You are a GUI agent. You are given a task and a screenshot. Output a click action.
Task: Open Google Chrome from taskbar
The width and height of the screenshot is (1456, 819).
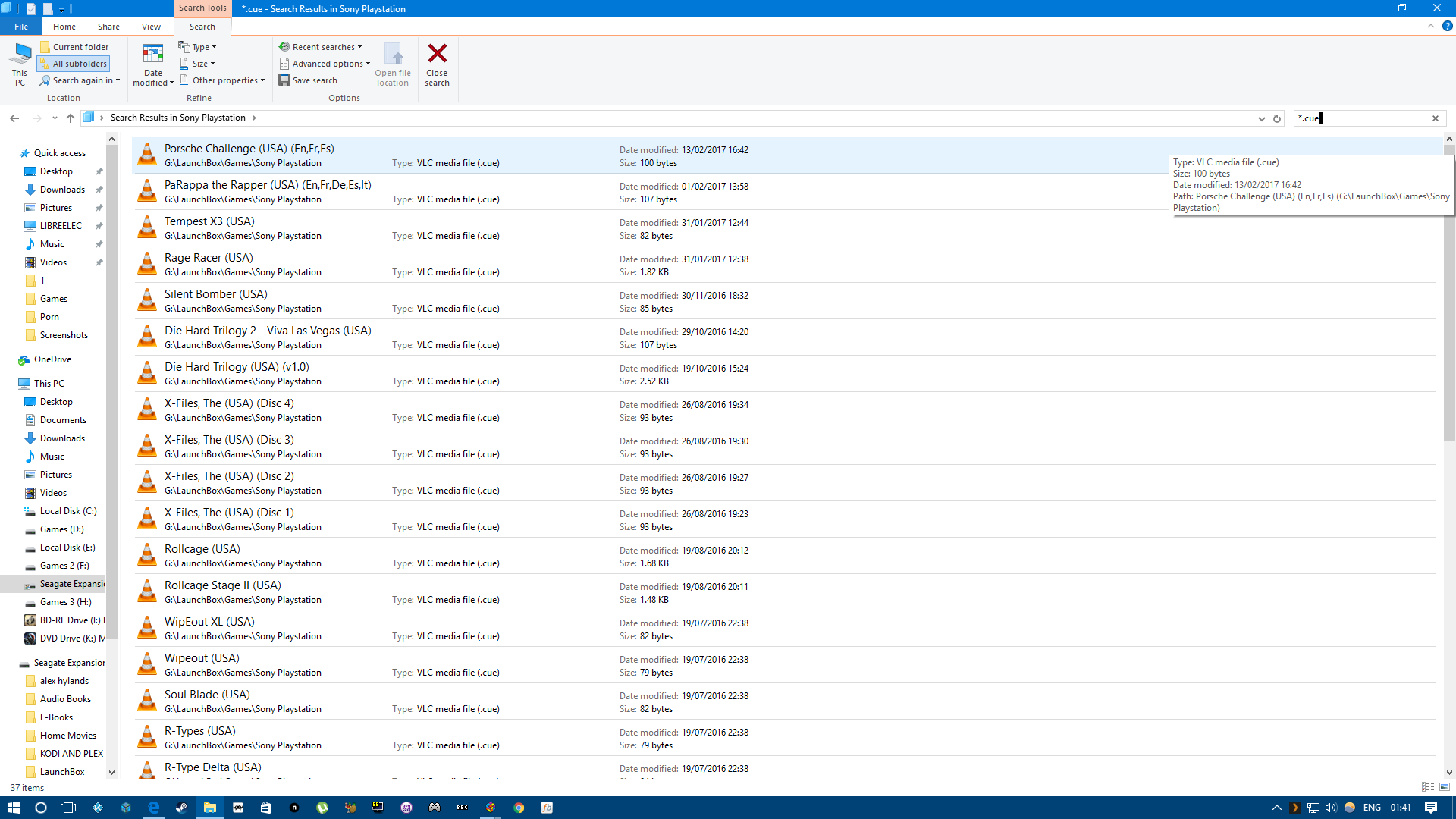click(519, 808)
